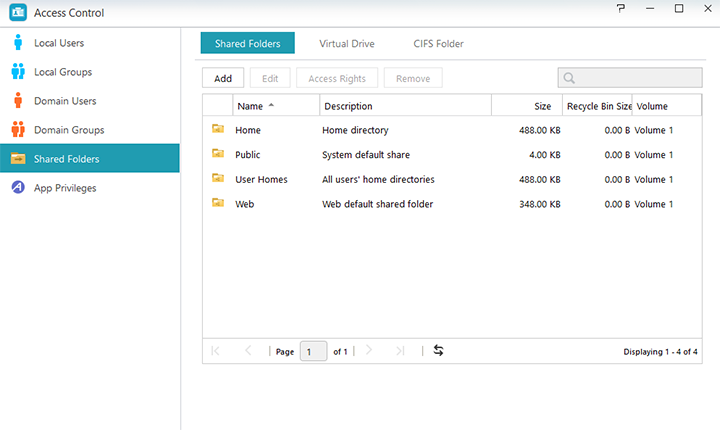Refresh the shared folders list
Image resolution: width=720 pixels, height=430 pixels.
point(439,351)
